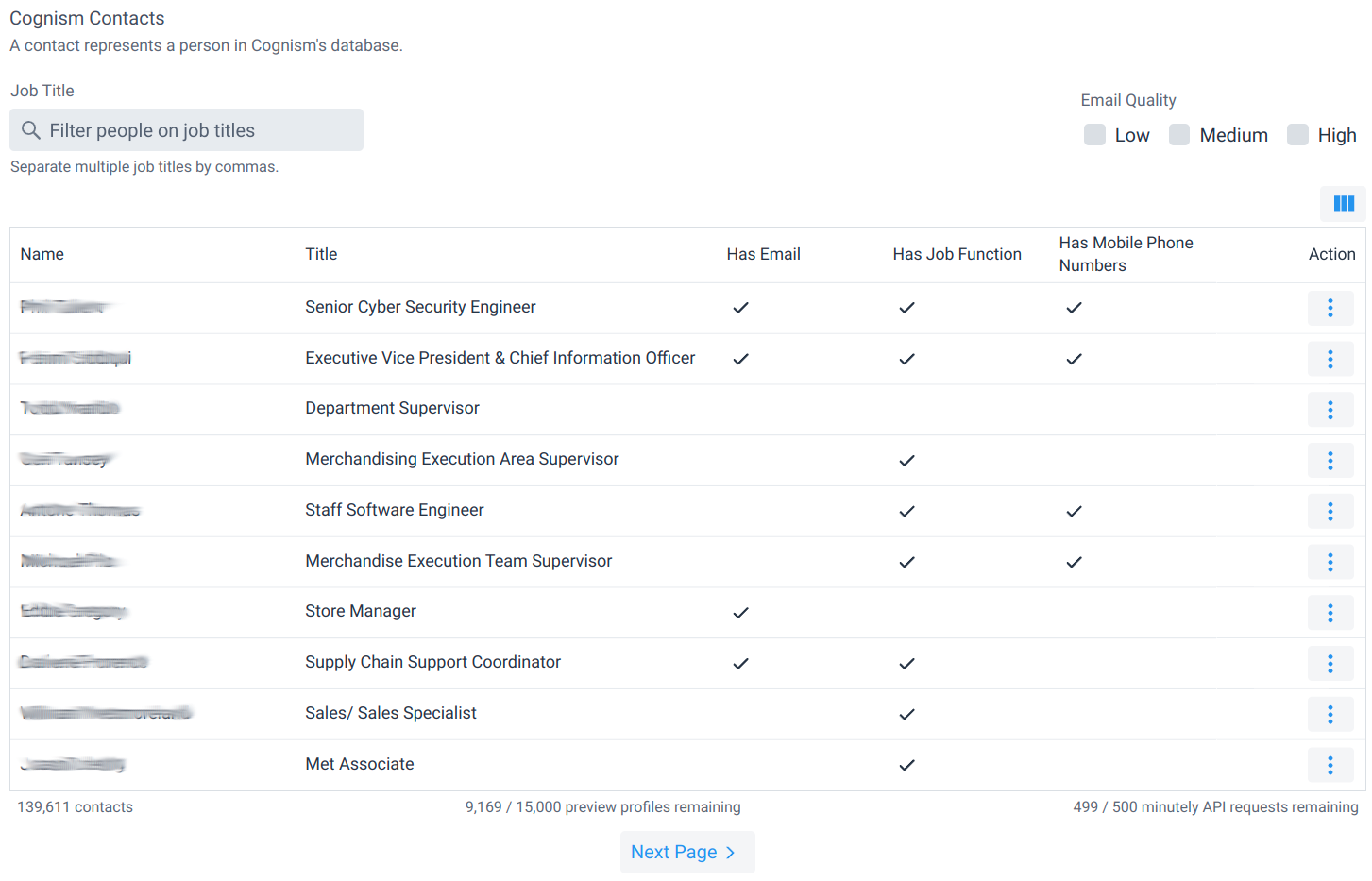Open action menu for Sales/ Sales Specialist

click(1330, 714)
